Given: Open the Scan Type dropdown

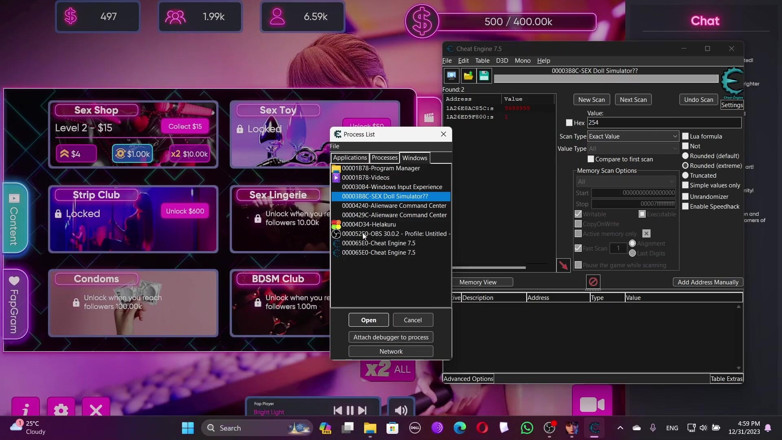Looking at the screenshot, I should pos(633,136).
